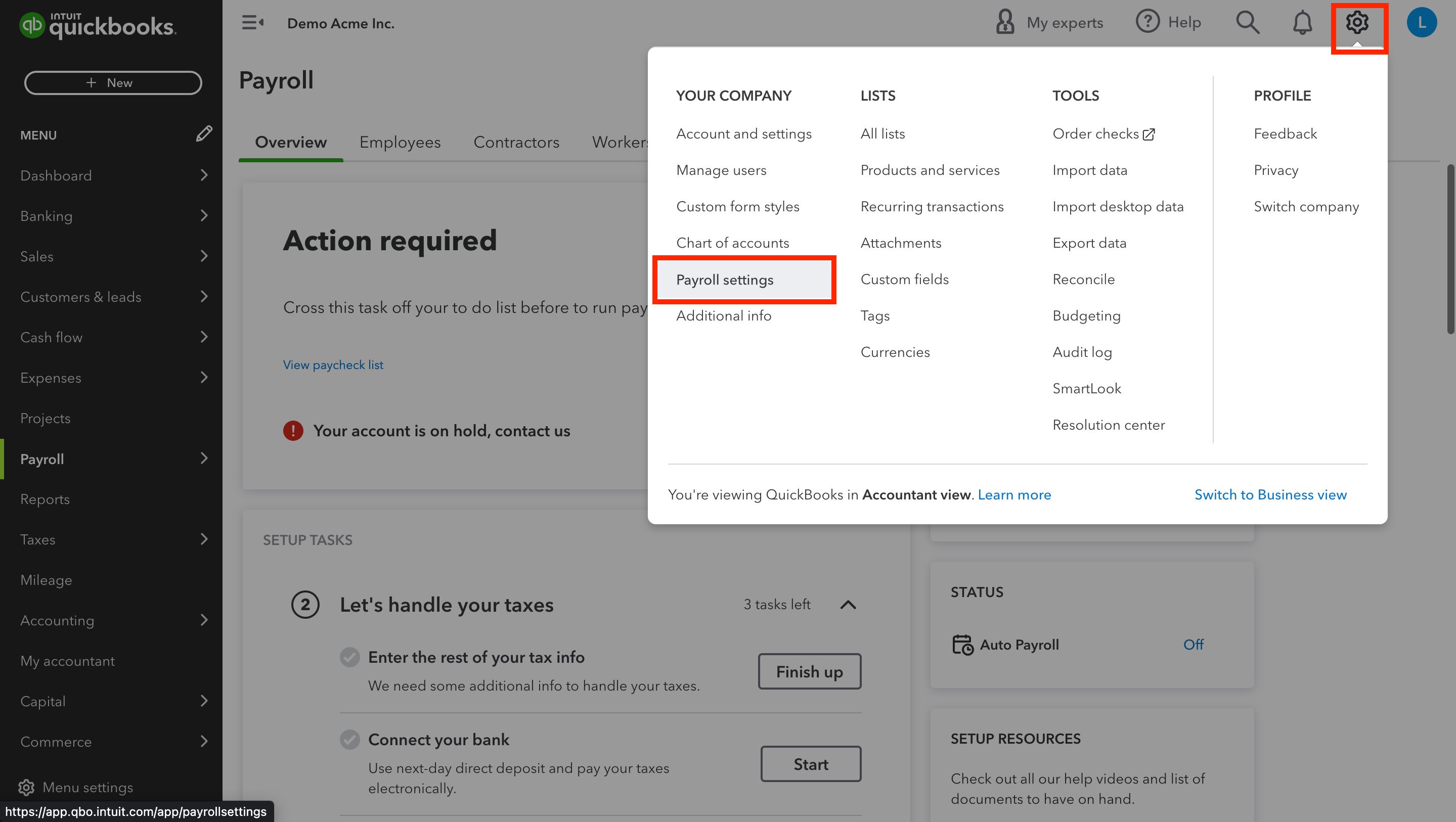Click checkmark icon beside Connect your bank
This screenshot has height=822, width=1456.
click(x=350, y=740)
